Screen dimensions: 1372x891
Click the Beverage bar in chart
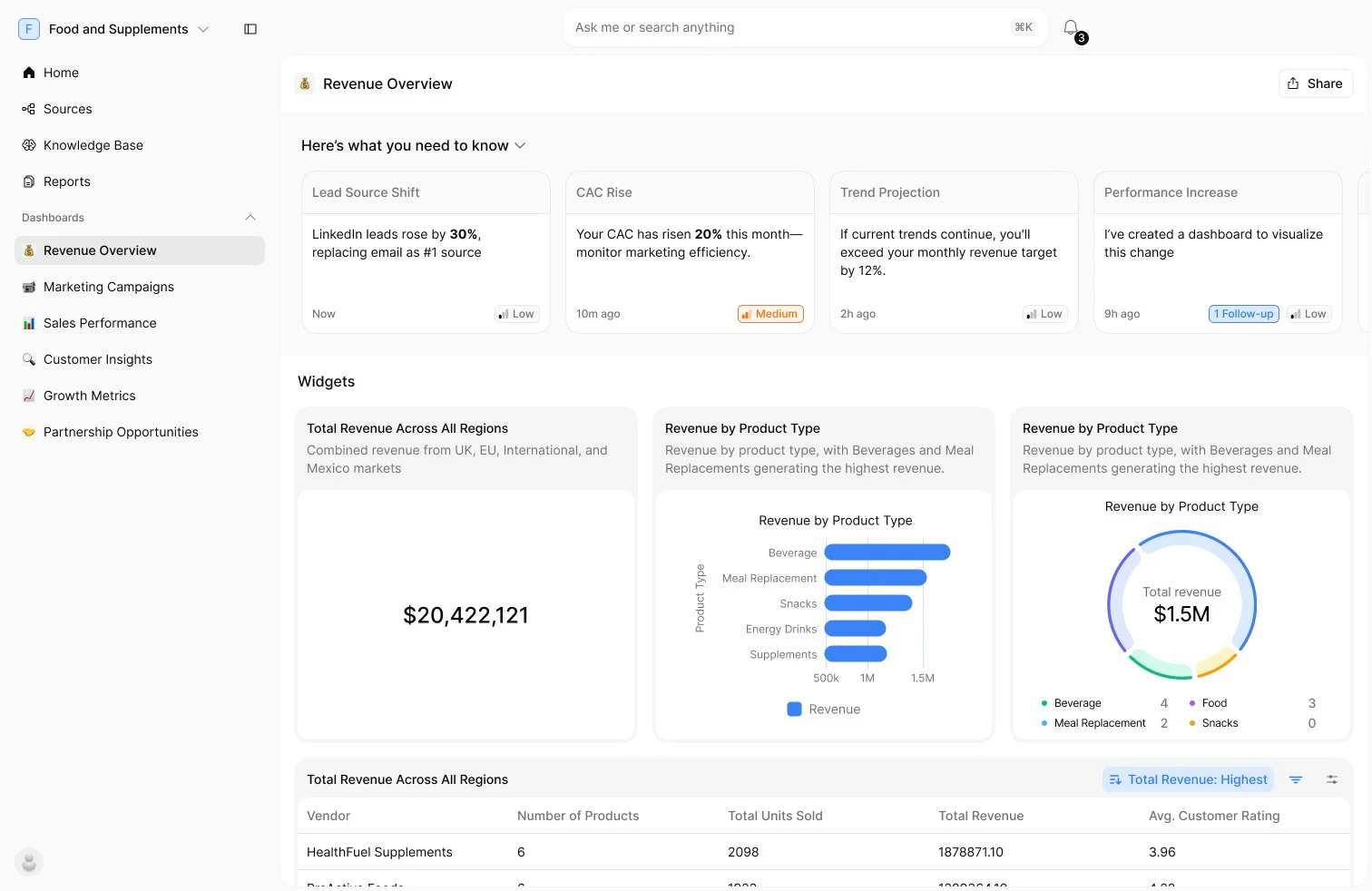[887, 553]
